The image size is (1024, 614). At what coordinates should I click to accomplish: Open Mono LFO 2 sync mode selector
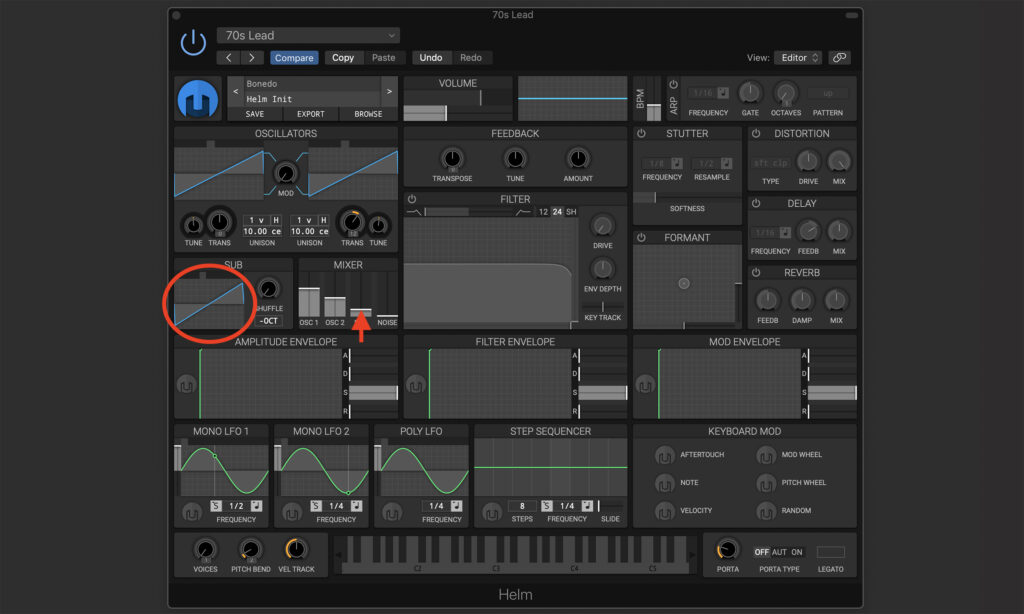coord(316,506)
